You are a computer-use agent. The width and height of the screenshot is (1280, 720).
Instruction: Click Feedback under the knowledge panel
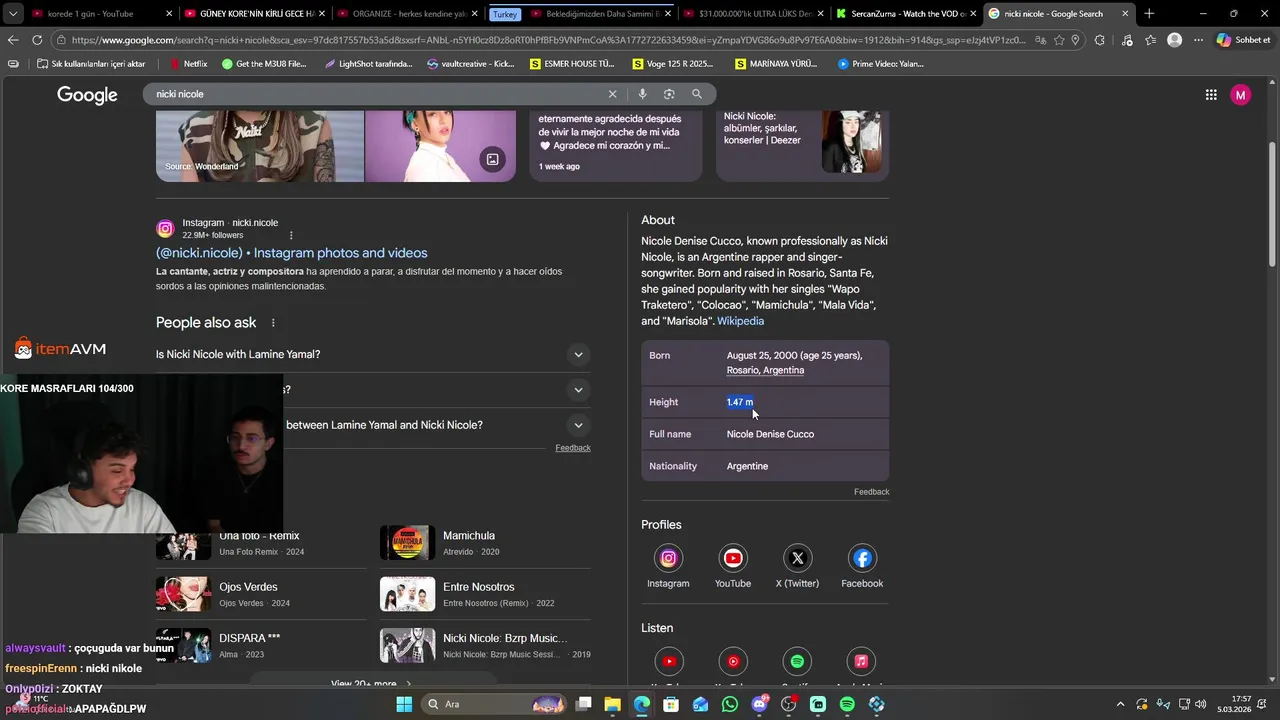pyautogui.click(x=871, y=492)
